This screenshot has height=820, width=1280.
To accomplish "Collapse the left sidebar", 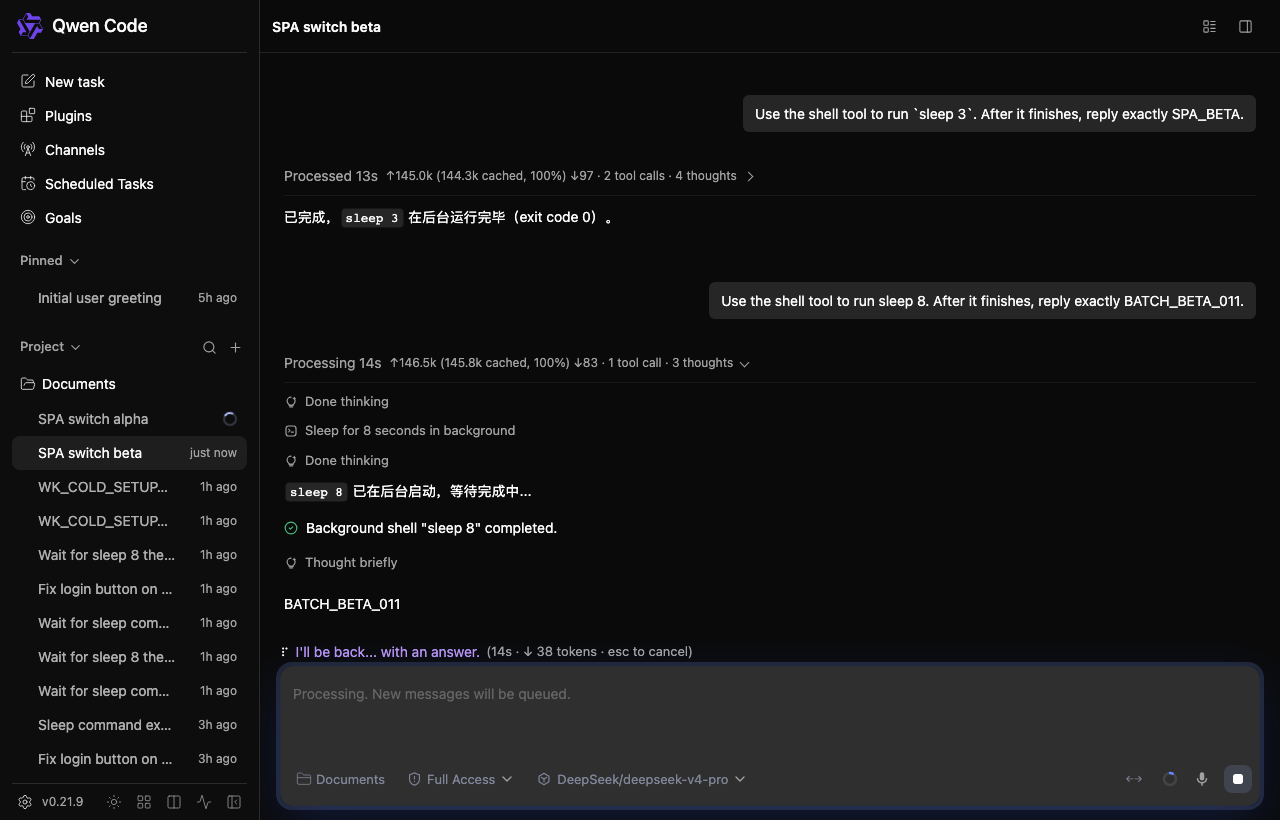I will 234,802.
